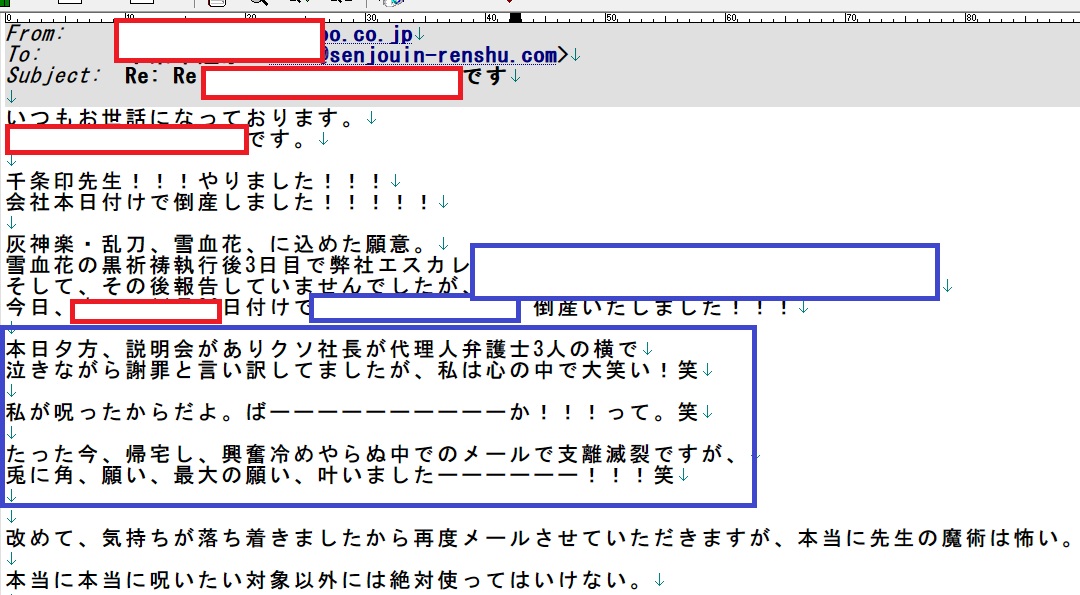Viewport: 1080px width, 595px height.
Task: Place cursor on the To: header label
Action: pyautogui.click(x=24, y=54)
